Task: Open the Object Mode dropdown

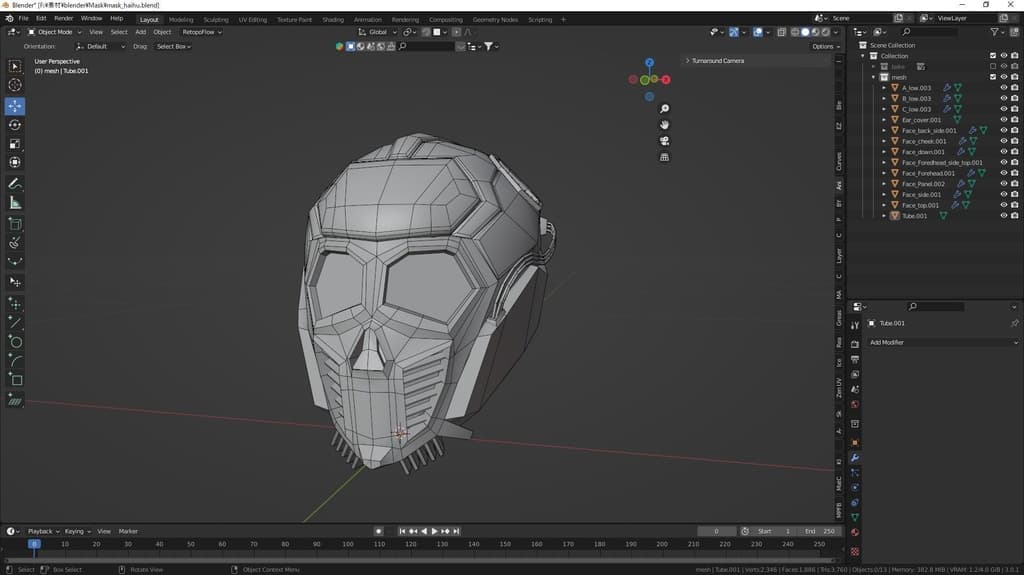Action: pos(55,32)
